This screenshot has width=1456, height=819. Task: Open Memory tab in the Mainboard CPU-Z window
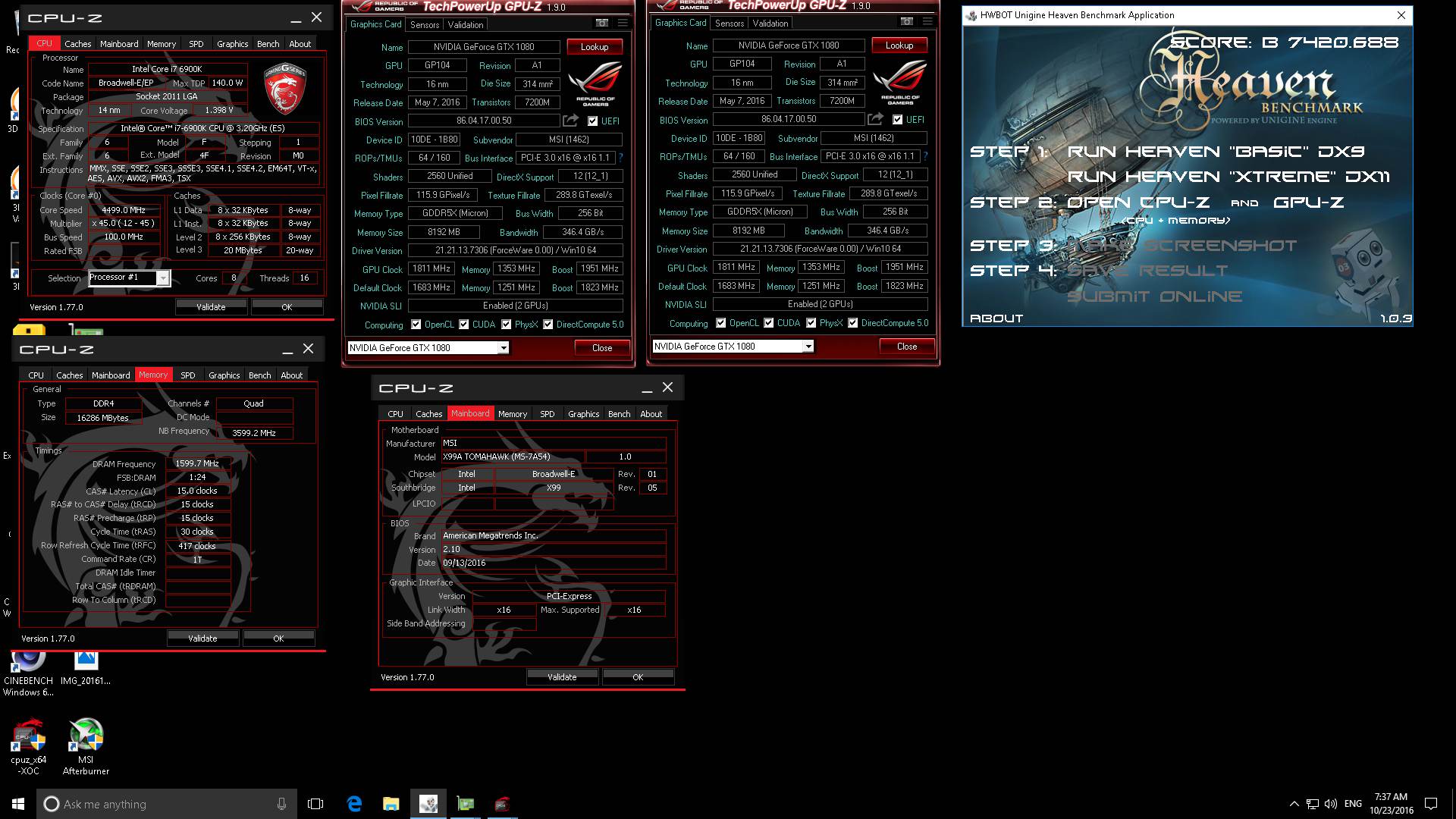(513, 414)
